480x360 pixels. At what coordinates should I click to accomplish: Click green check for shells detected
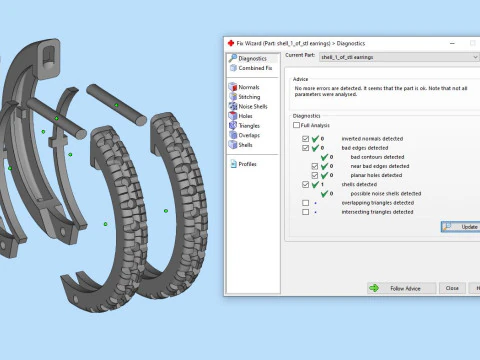pyautogui.click(x=315, y=184)
